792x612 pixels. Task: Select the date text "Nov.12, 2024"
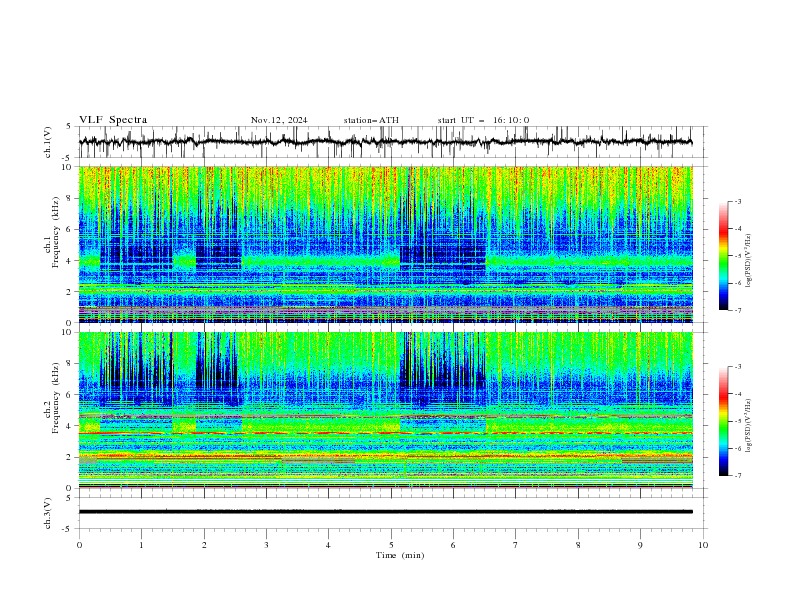[279, 120]
